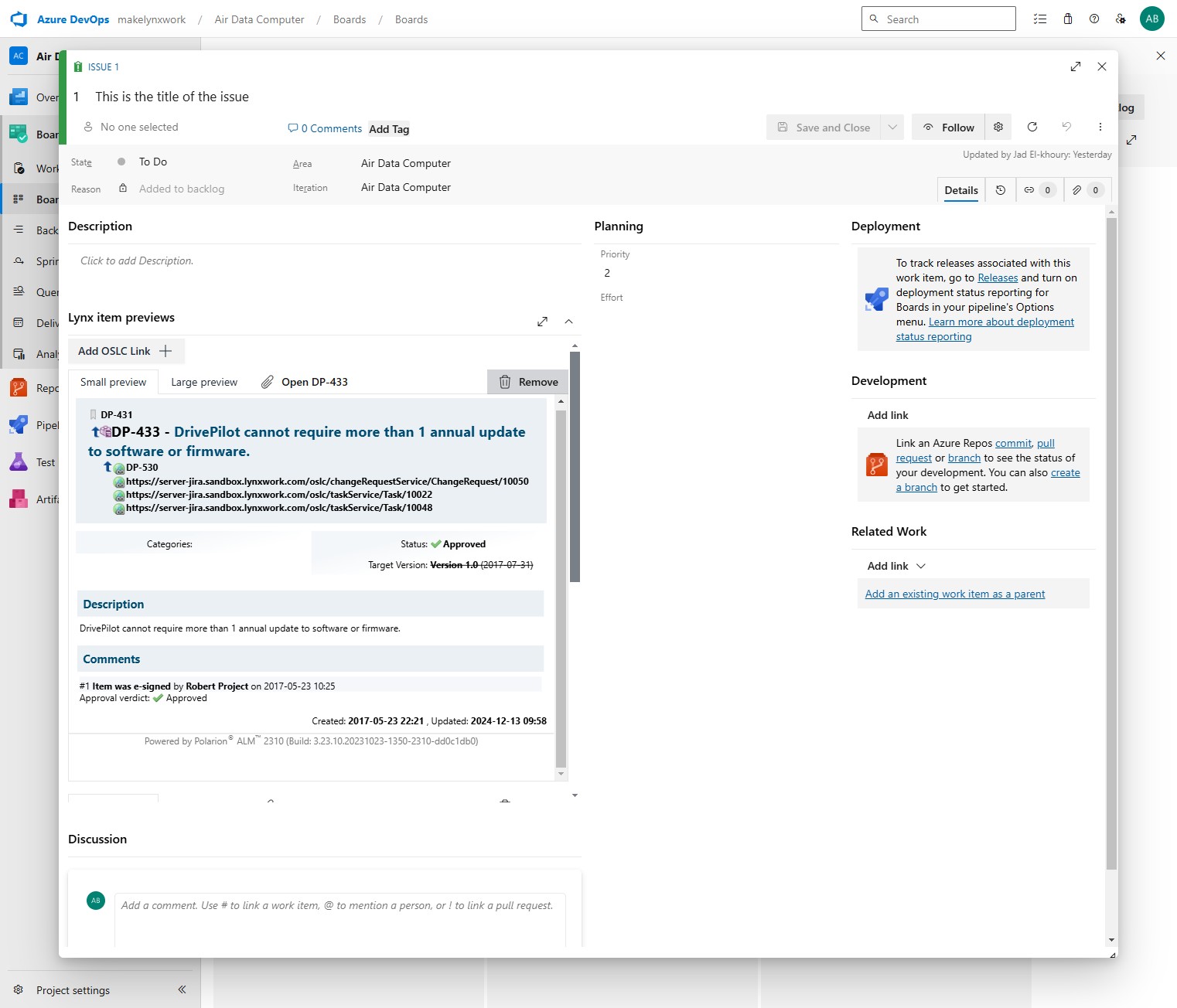The height and width of the screenshot is (1008, 1177).
Task: Open the Azure DevOps home logo
Action: [x=19, y=19]
